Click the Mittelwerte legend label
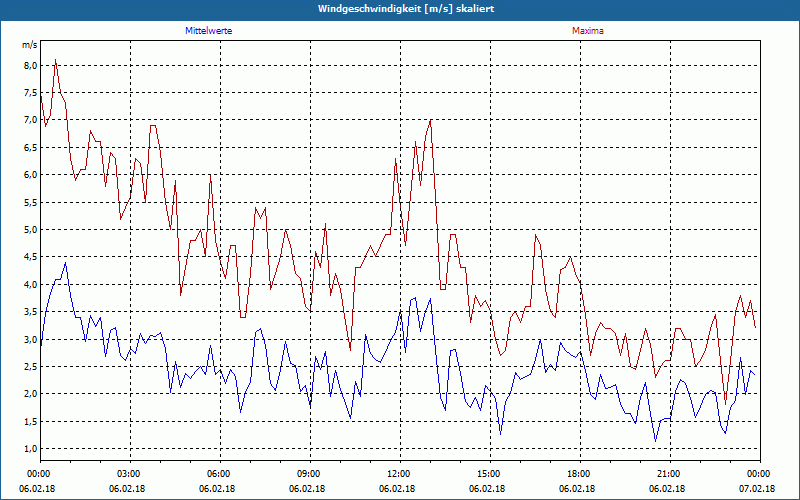 pyautogui.click(x=209, y=31)
